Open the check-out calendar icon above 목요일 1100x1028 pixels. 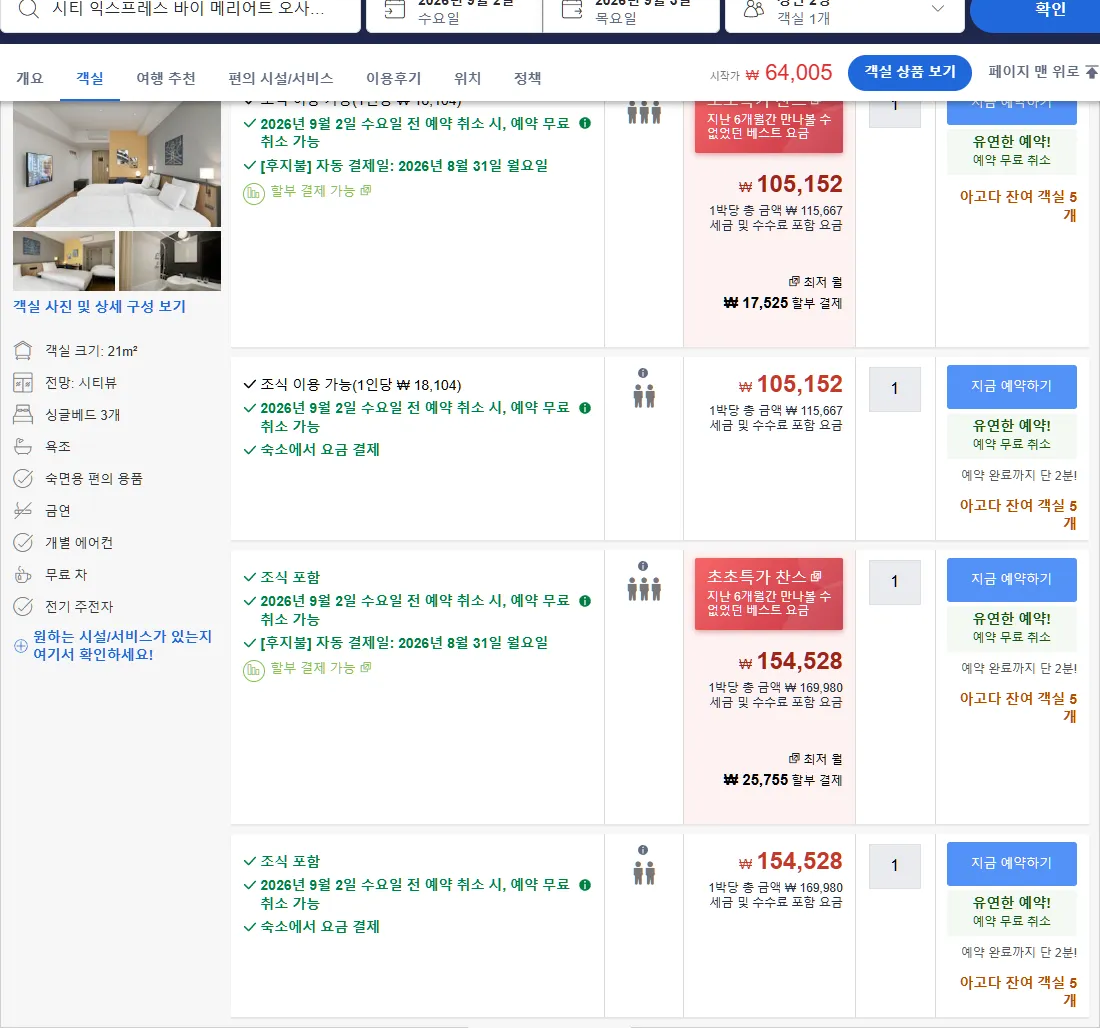(572, 9)
